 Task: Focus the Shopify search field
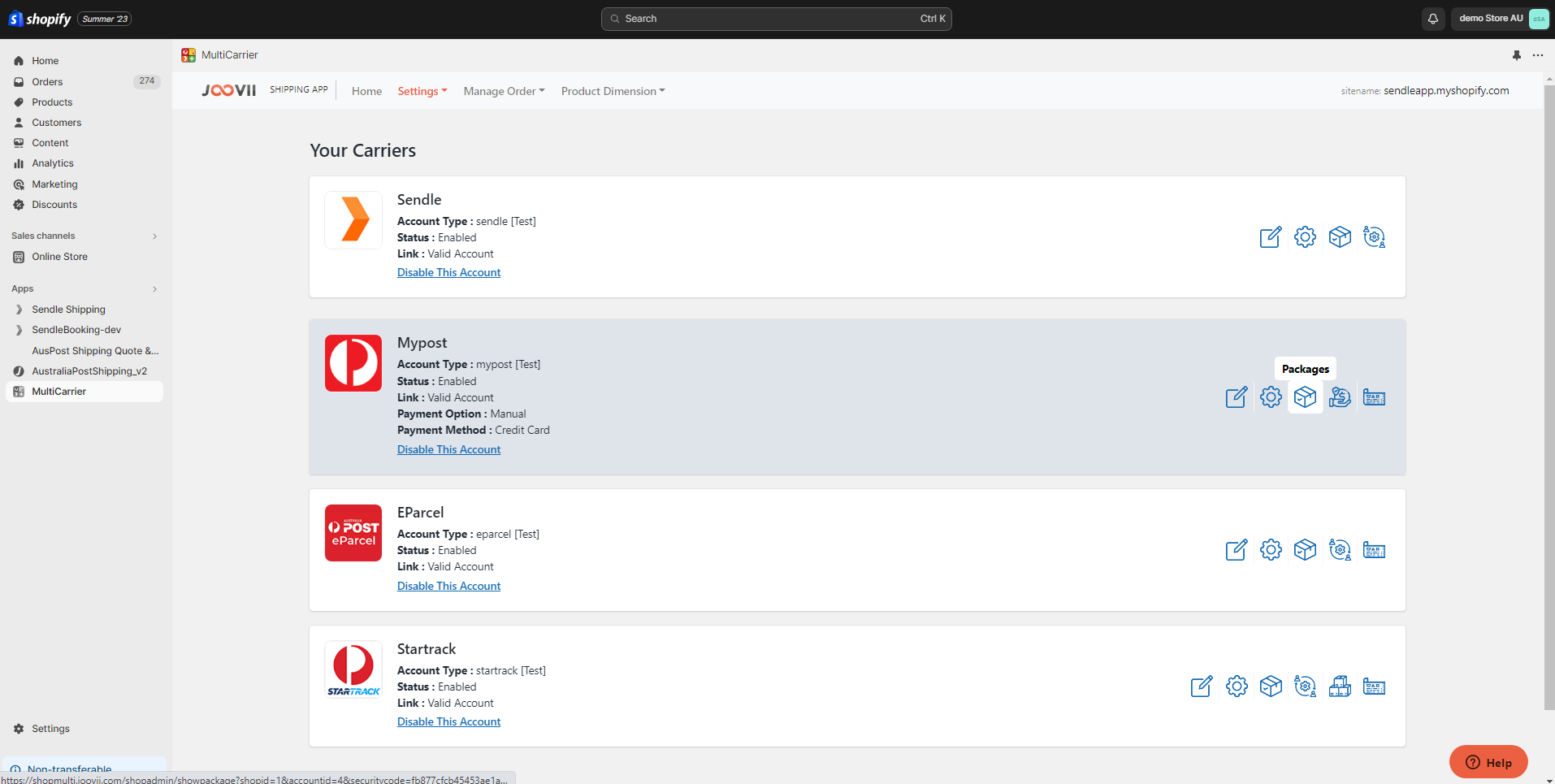(776, 19)
